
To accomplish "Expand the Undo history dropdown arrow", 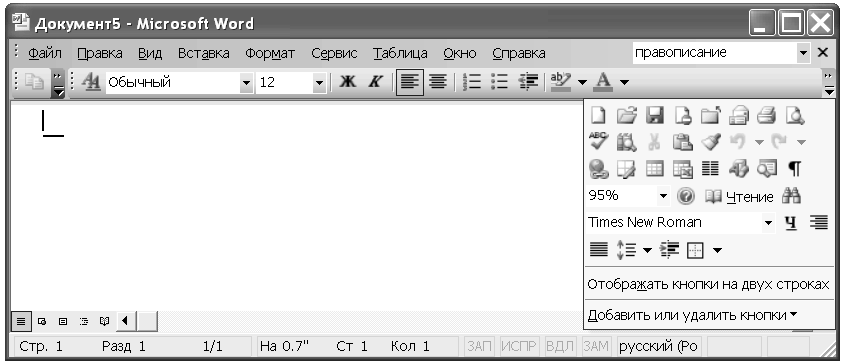I will [x=759, y=142].
